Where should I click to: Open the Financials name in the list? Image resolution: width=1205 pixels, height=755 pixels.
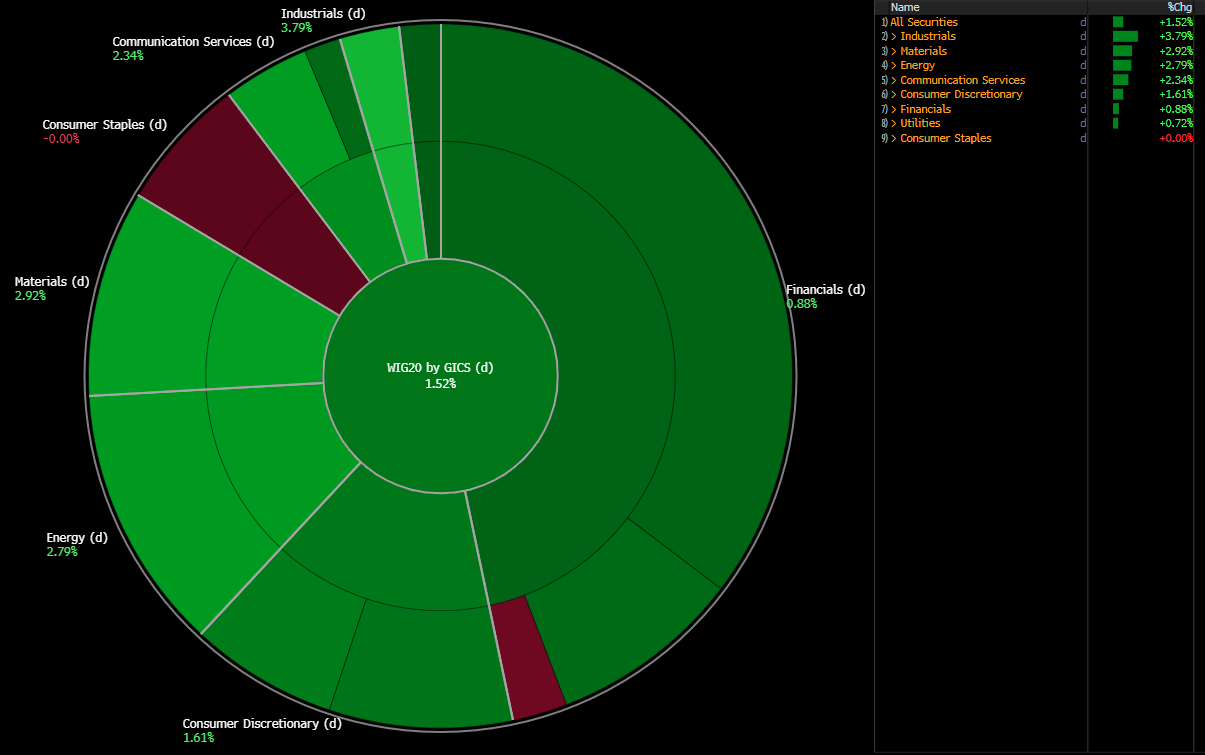pyautogui.click(x=926, y=109)
